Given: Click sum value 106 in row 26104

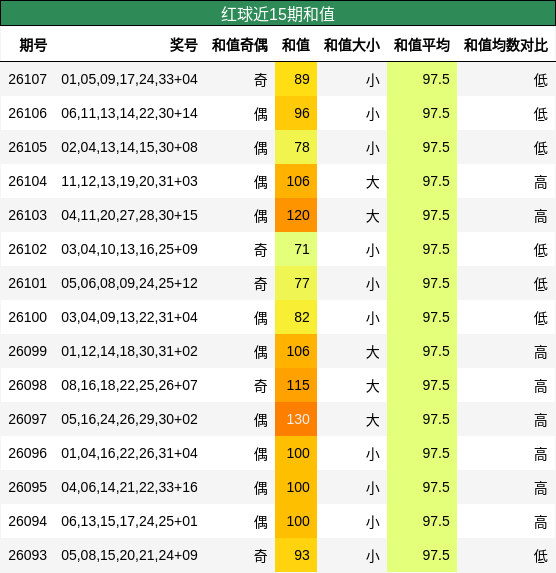Looking at the screenshot, I should pyautogui.click(x=296, y=181).
